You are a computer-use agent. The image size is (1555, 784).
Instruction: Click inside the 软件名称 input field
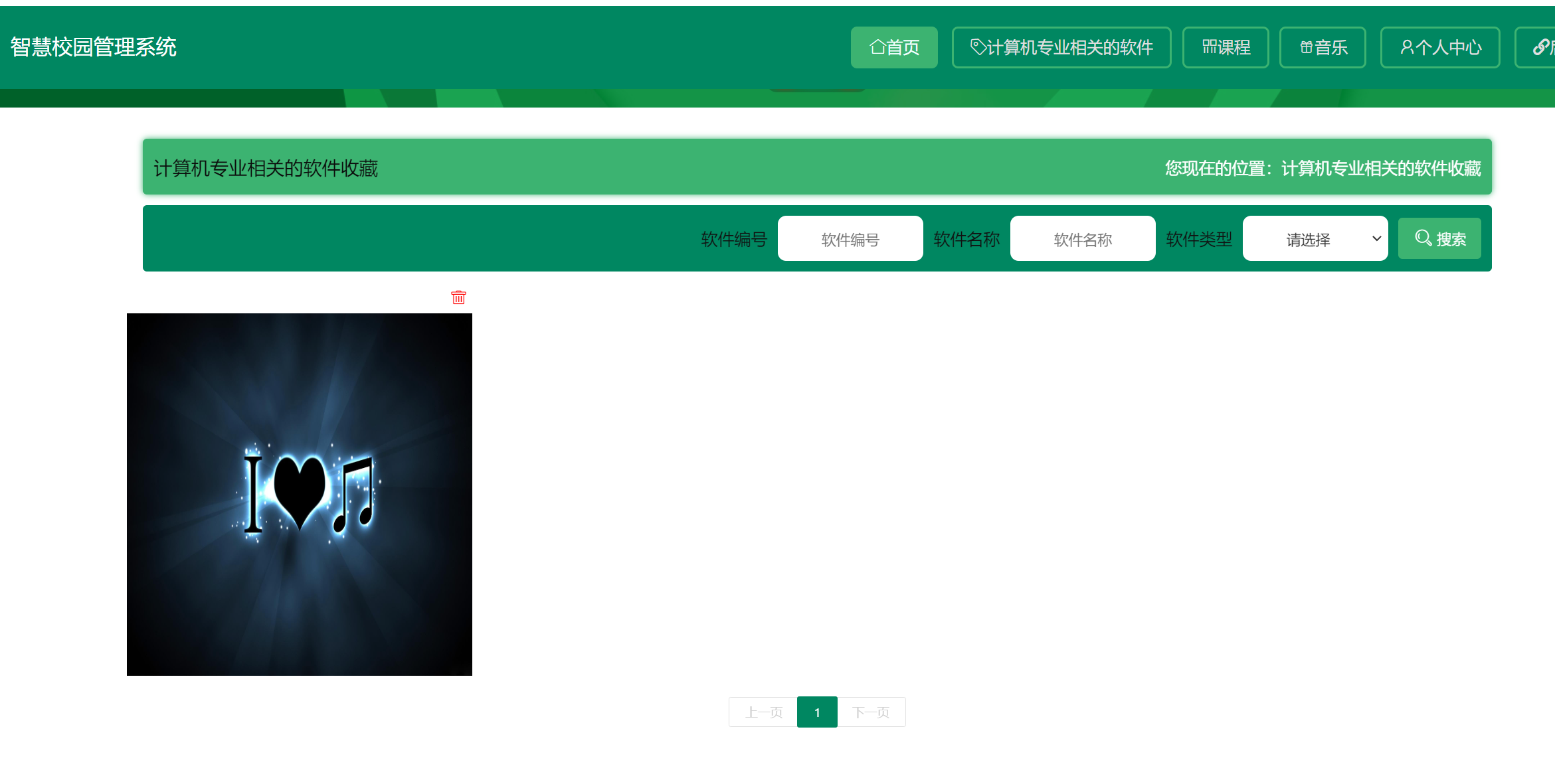coord(1082,238)
